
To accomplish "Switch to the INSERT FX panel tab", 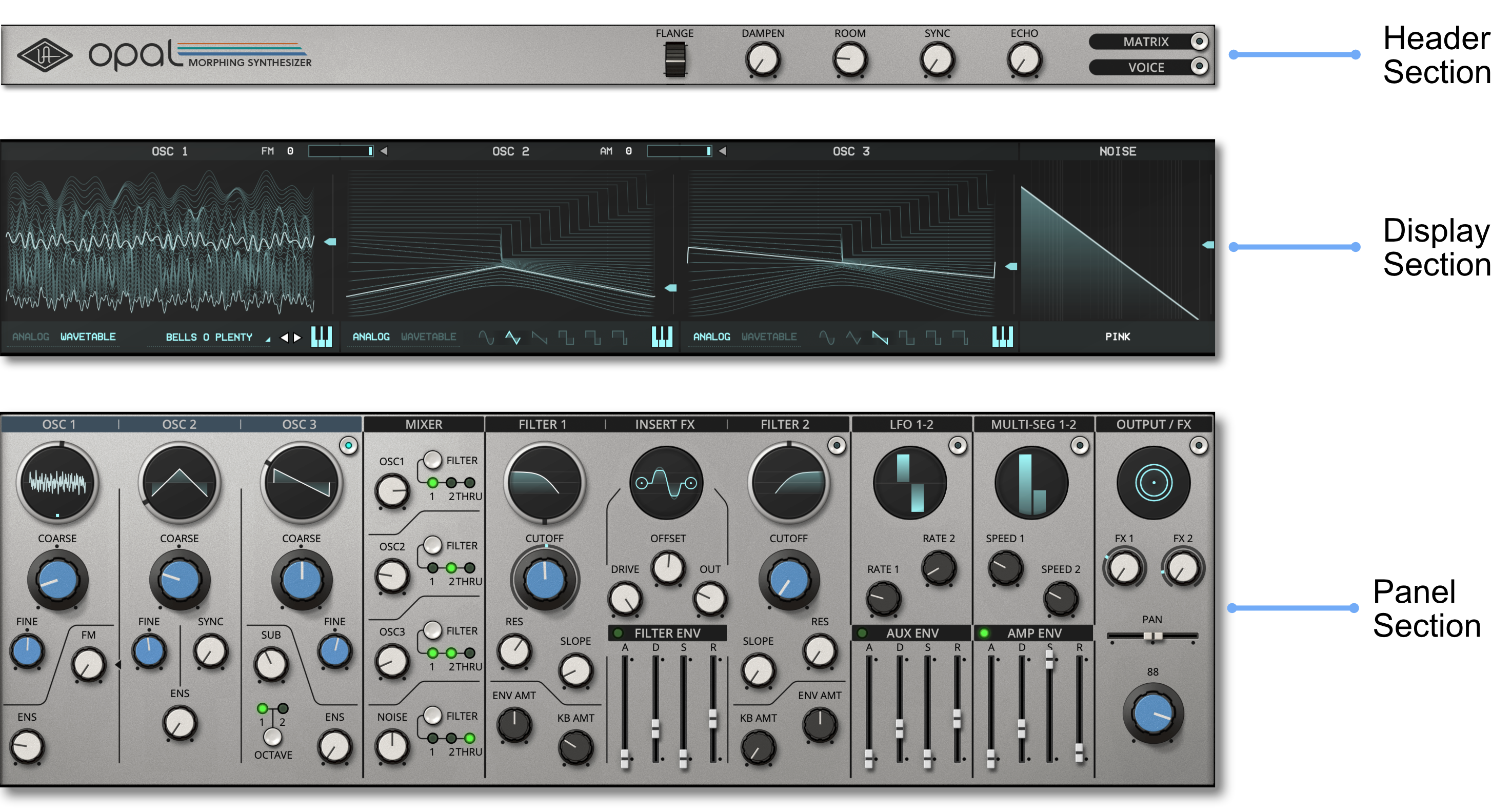I will (x=664, y=424).
